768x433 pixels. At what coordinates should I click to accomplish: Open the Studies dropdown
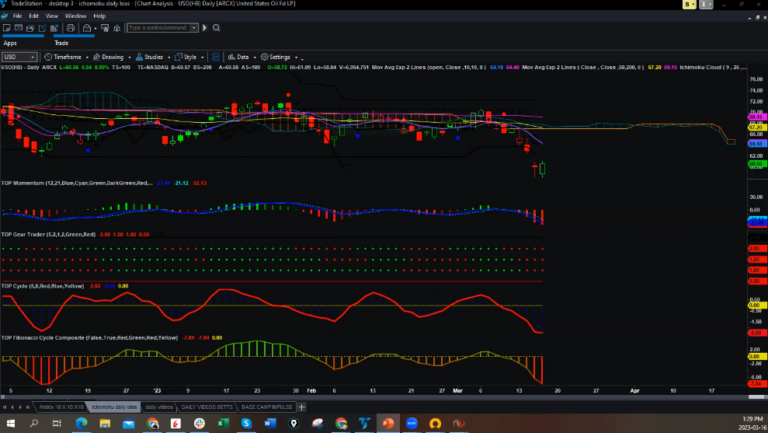151,57
